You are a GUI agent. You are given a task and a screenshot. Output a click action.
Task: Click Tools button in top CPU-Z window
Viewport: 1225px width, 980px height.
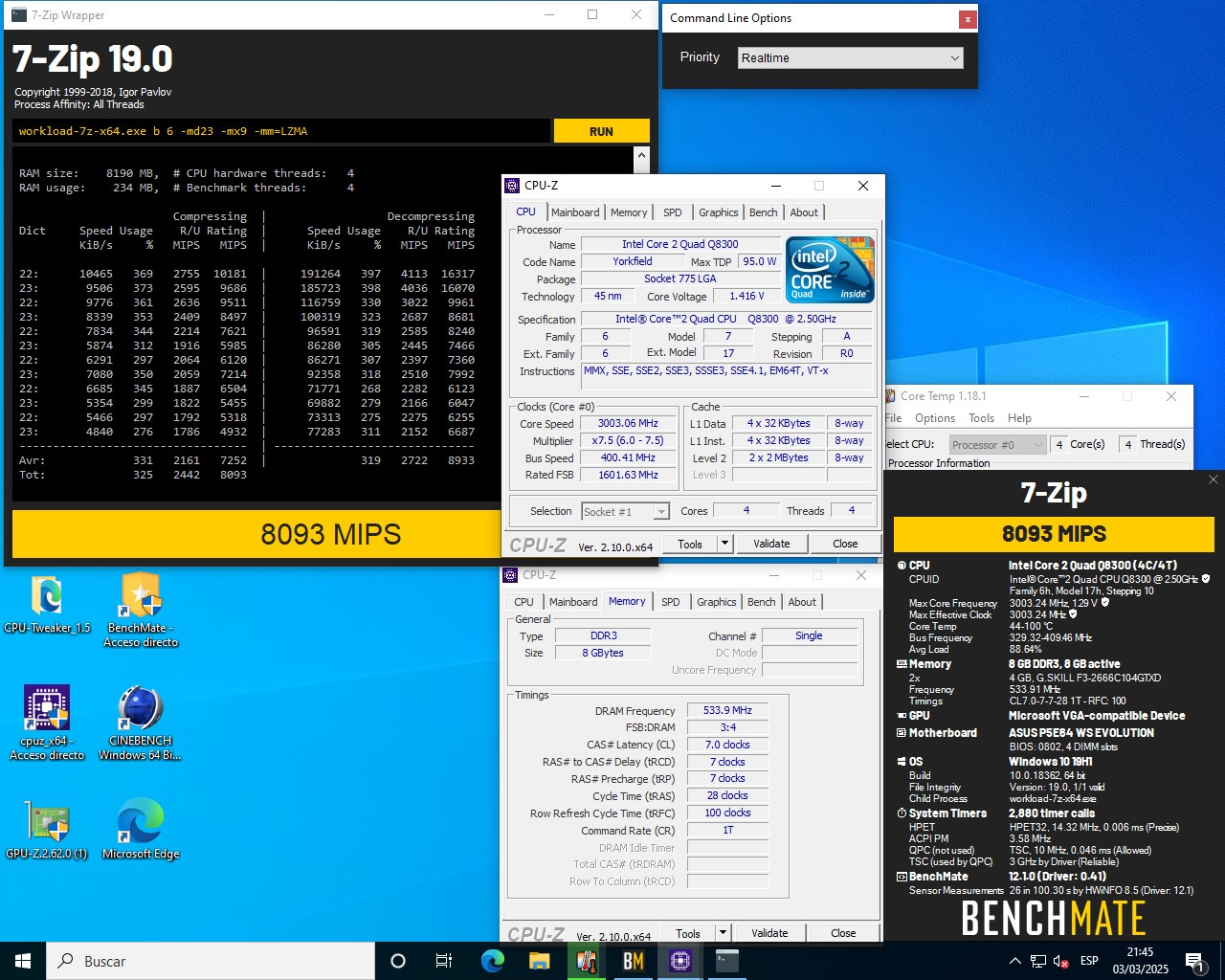690,544
